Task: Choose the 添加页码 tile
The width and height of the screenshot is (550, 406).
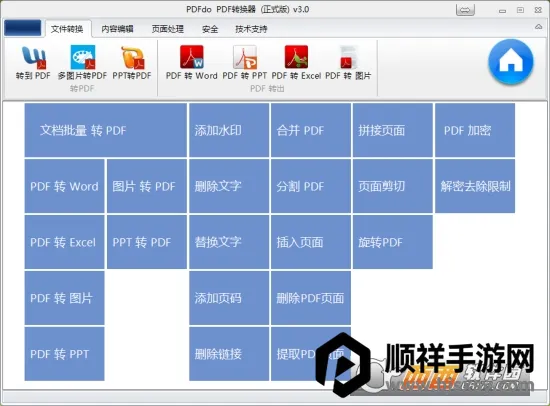Action: click(x=229, y=298)
